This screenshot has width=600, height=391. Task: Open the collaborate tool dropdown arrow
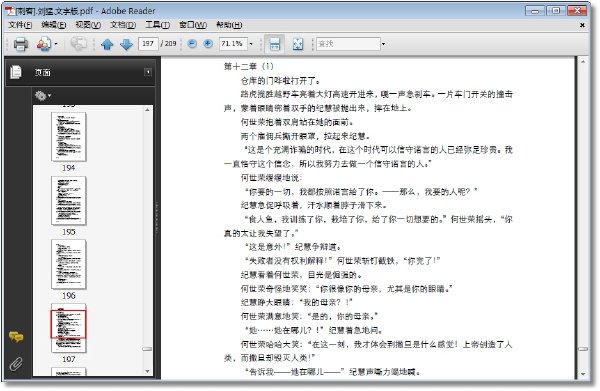point(56,44)
